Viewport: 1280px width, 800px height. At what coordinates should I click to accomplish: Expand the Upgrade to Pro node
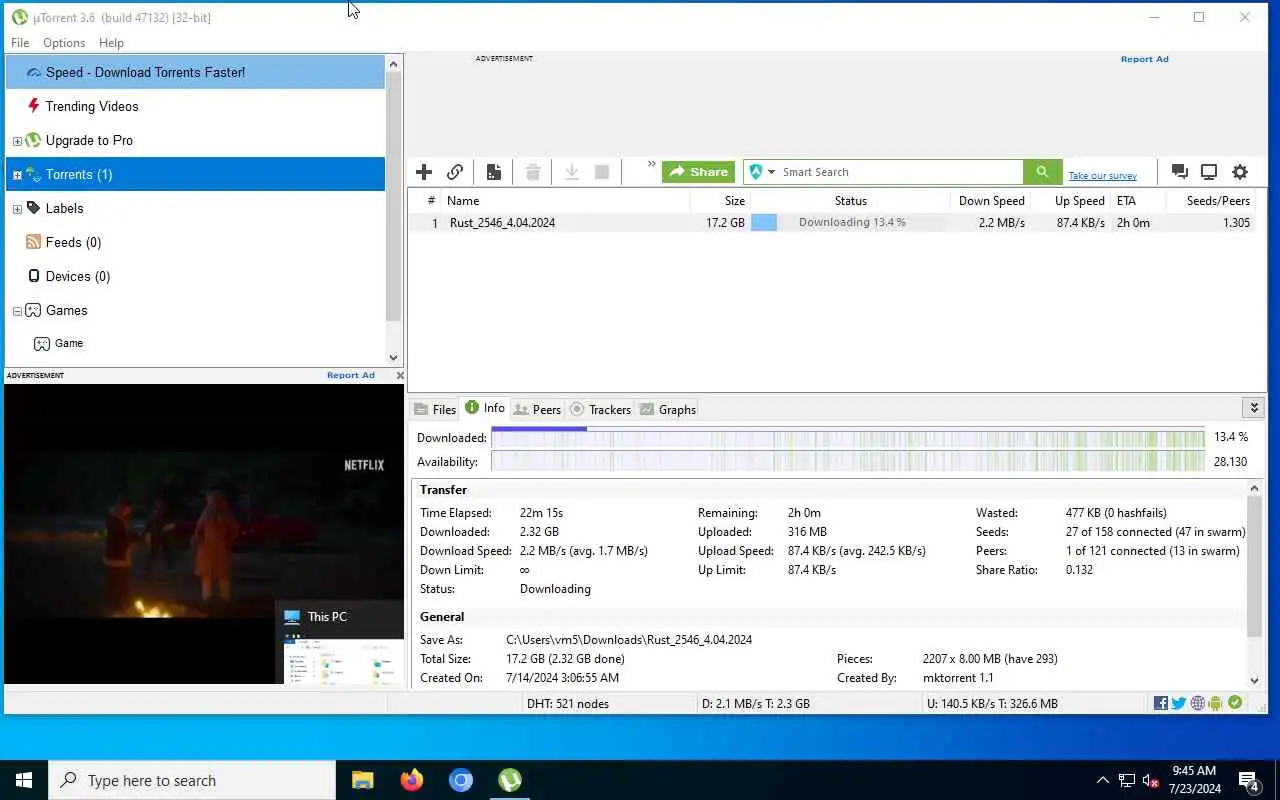click(17, 141)
